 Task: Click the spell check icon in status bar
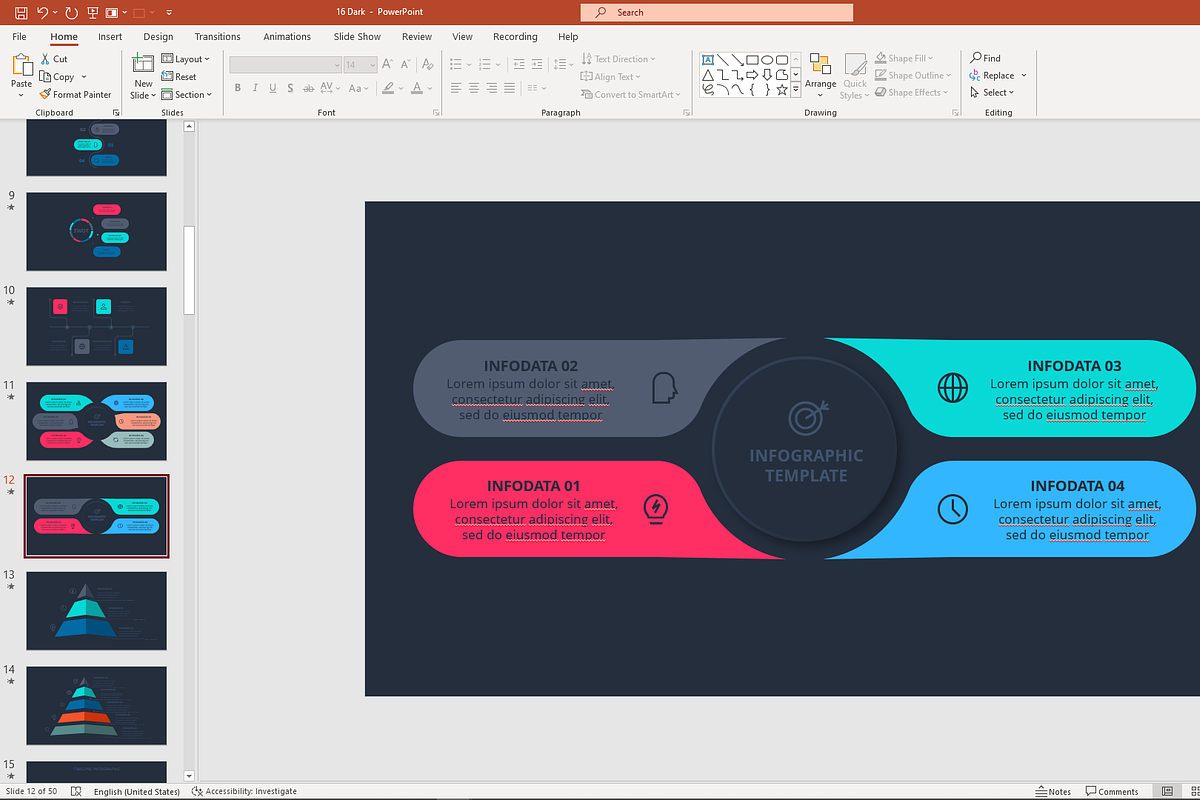tap(76, 792)
